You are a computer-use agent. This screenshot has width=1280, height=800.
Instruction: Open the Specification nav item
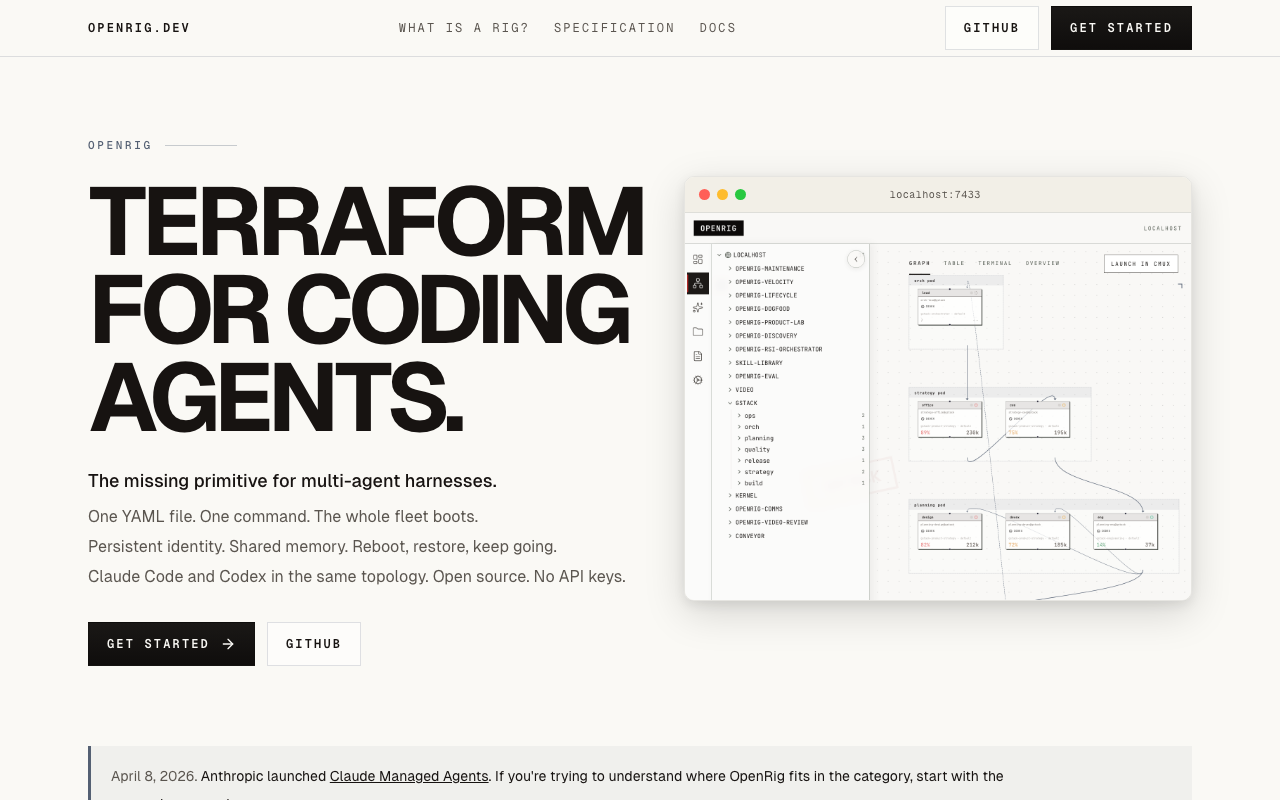pyautogui.click(x=614, y=28)
